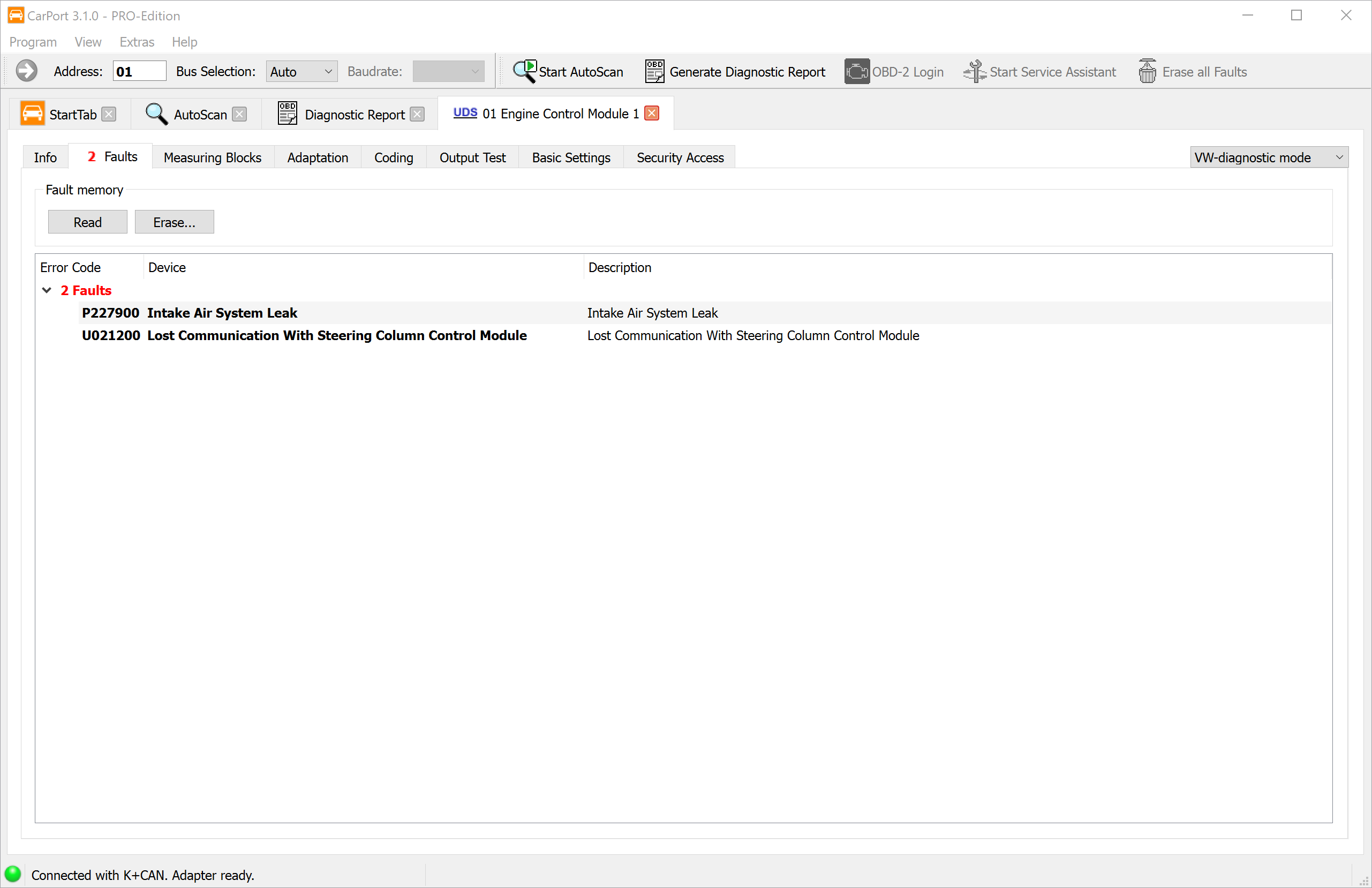
Task: Click the Erase all Faults trash icon
Action: [x=1147, y=72]
